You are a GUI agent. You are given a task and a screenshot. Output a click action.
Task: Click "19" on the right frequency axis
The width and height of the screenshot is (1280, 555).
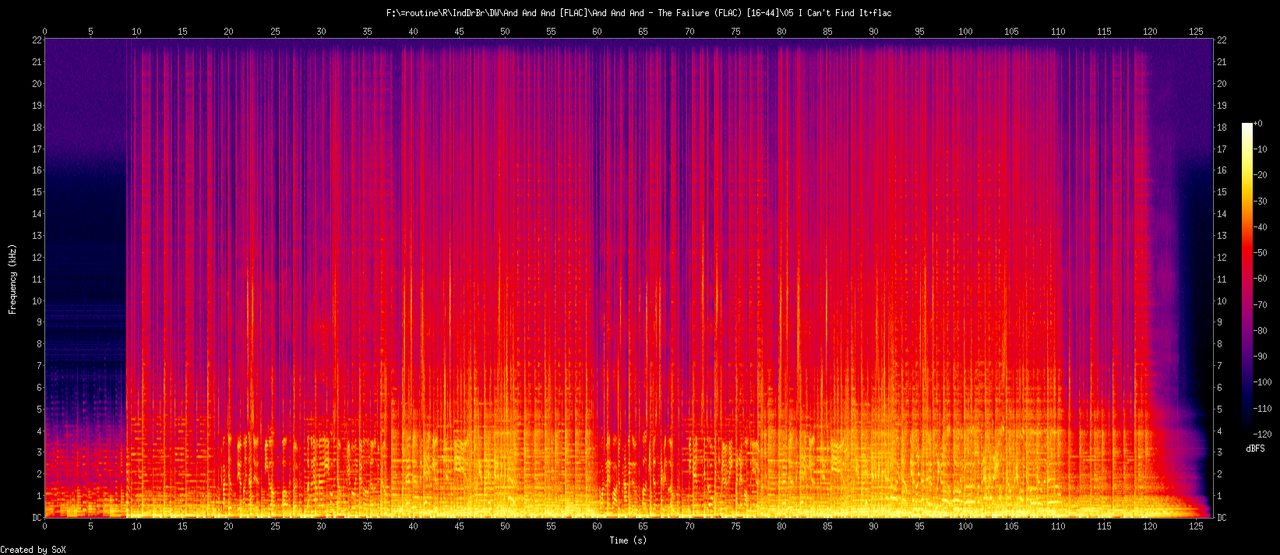[x=1222, y=104]
